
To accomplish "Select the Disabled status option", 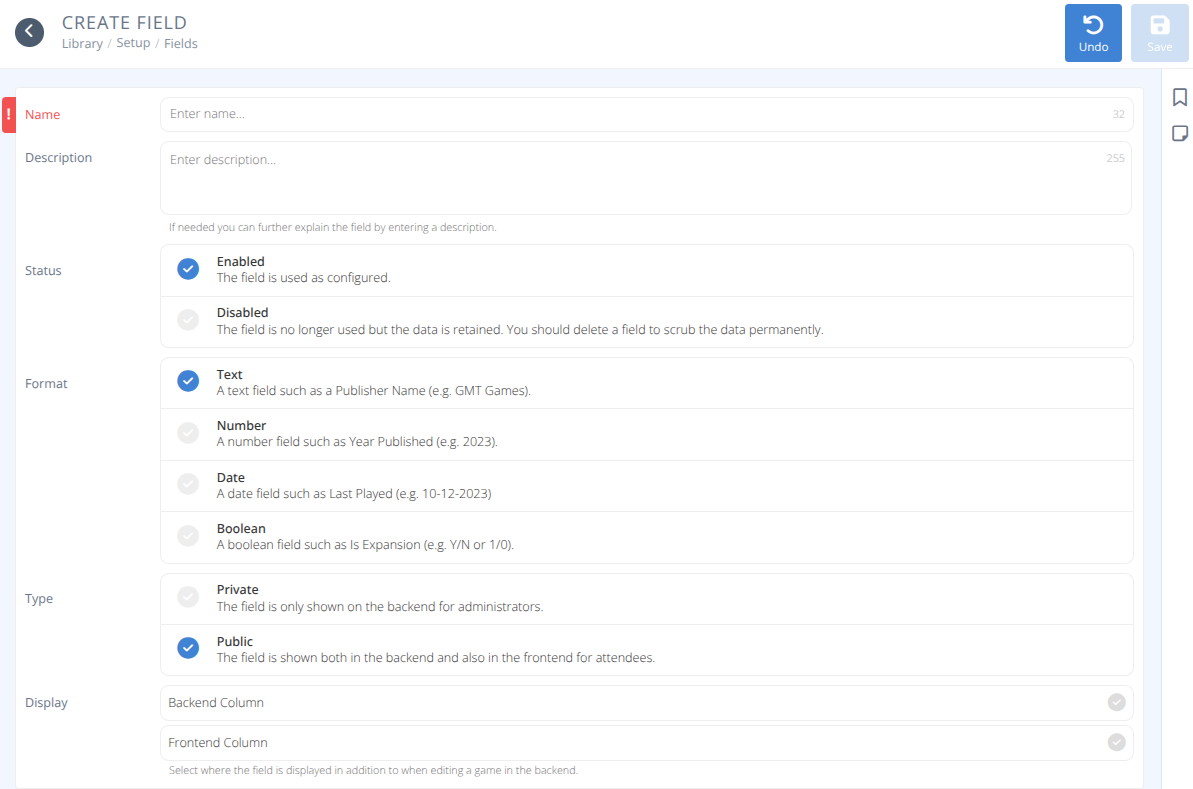I will pos(188,320).
